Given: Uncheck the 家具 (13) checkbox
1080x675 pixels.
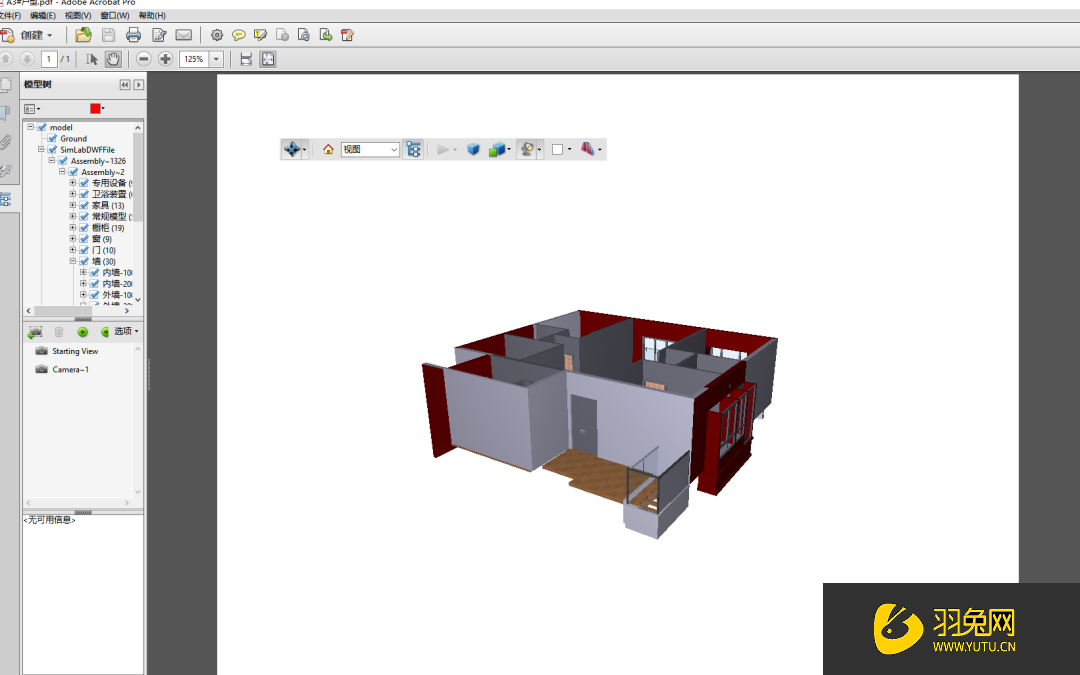Looking at the screenshot, I should pos(82,206).
